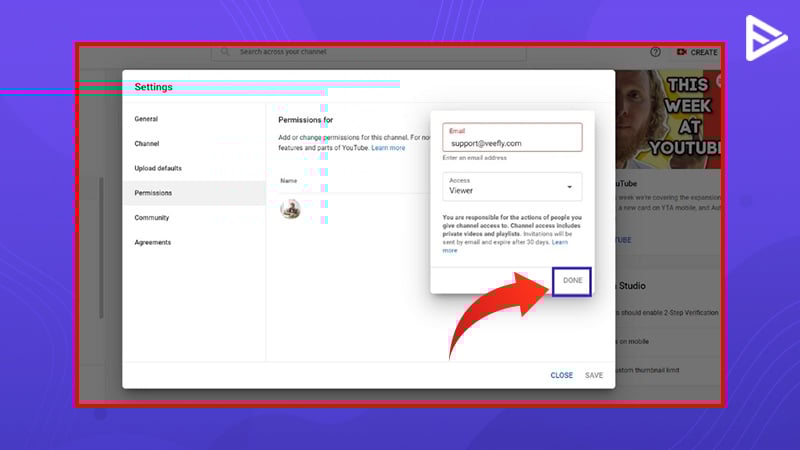Click the CREATE camera button
The height and width of the screenshot is (450, 800).
coord(697,52)
